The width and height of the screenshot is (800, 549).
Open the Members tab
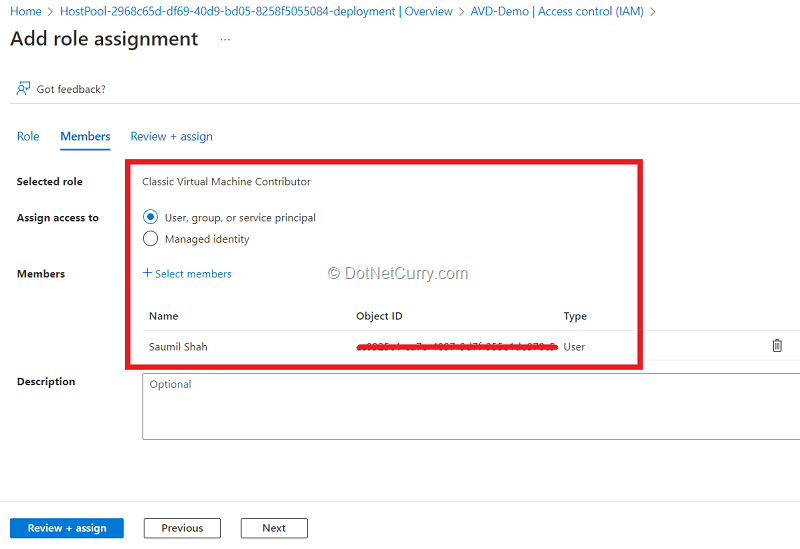tap(85, 136)
